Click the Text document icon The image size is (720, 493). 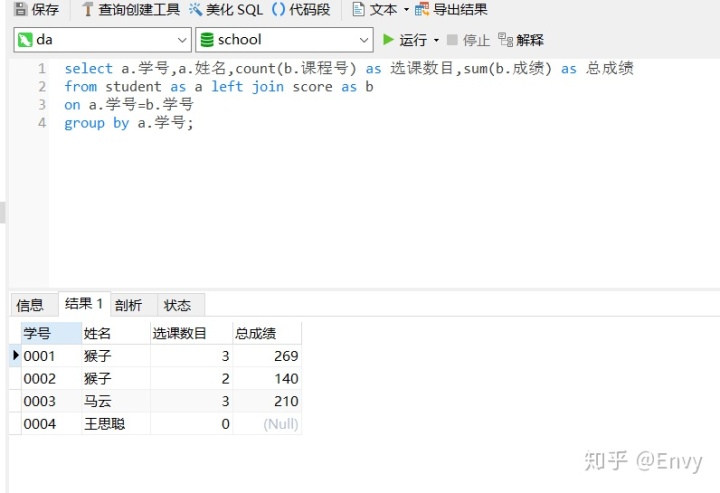tap(358, 9)
